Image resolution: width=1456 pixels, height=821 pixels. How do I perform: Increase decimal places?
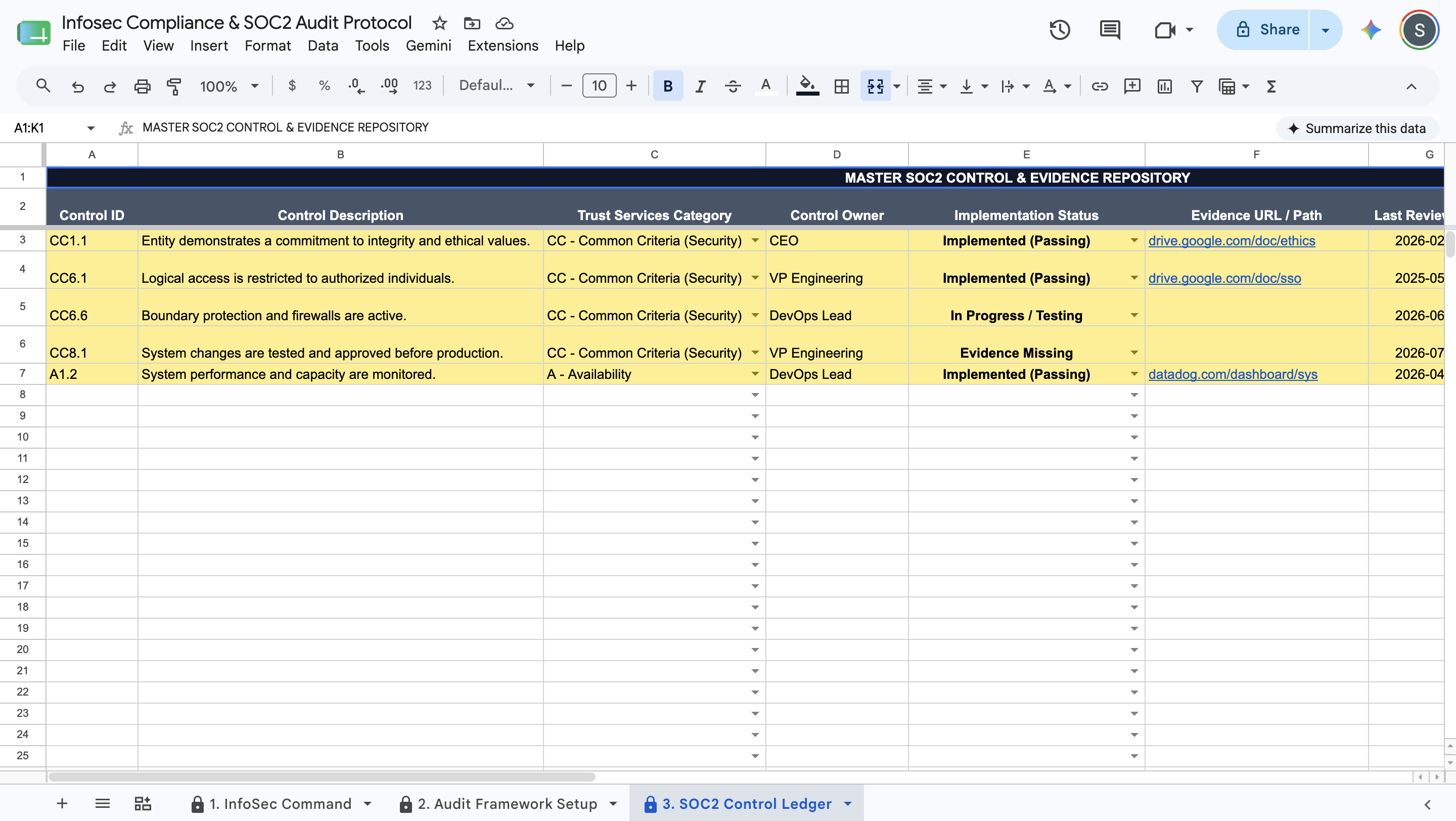389,86
